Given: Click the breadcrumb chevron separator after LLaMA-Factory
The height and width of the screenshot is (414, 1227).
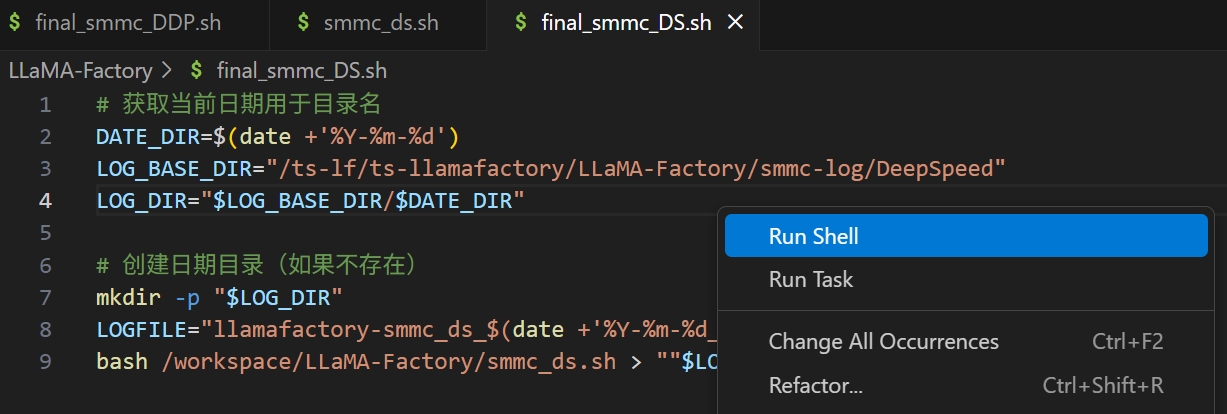Looking at the screenshot, I should pyautogui.click(x=167, y=71).
